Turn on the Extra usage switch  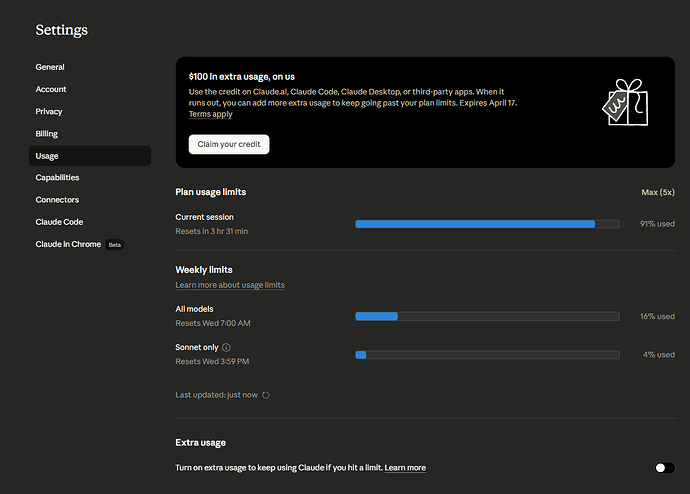point(664,468)
